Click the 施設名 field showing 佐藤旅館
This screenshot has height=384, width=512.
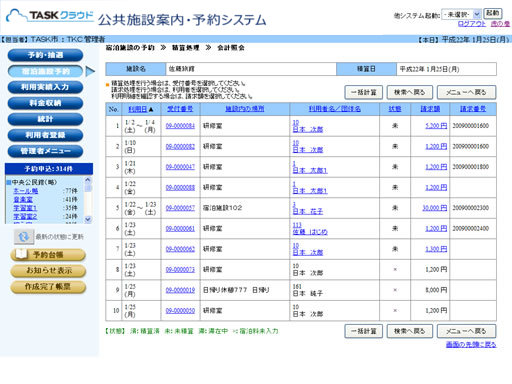coord(251,69)
